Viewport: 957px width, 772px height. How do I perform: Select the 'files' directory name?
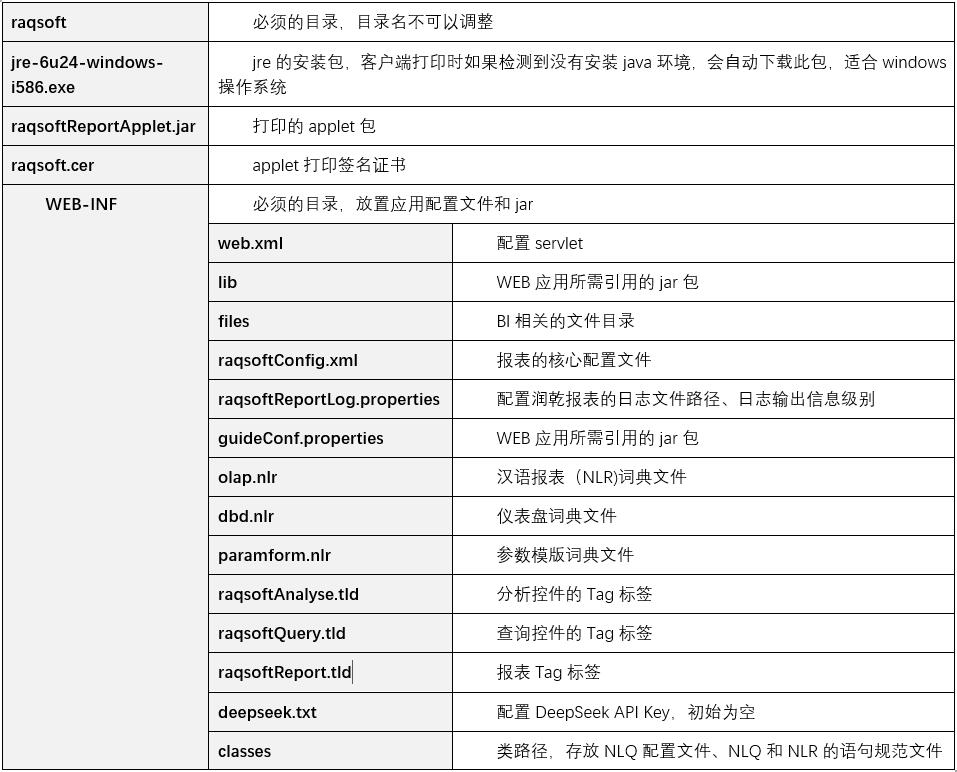tap(234, 322)
